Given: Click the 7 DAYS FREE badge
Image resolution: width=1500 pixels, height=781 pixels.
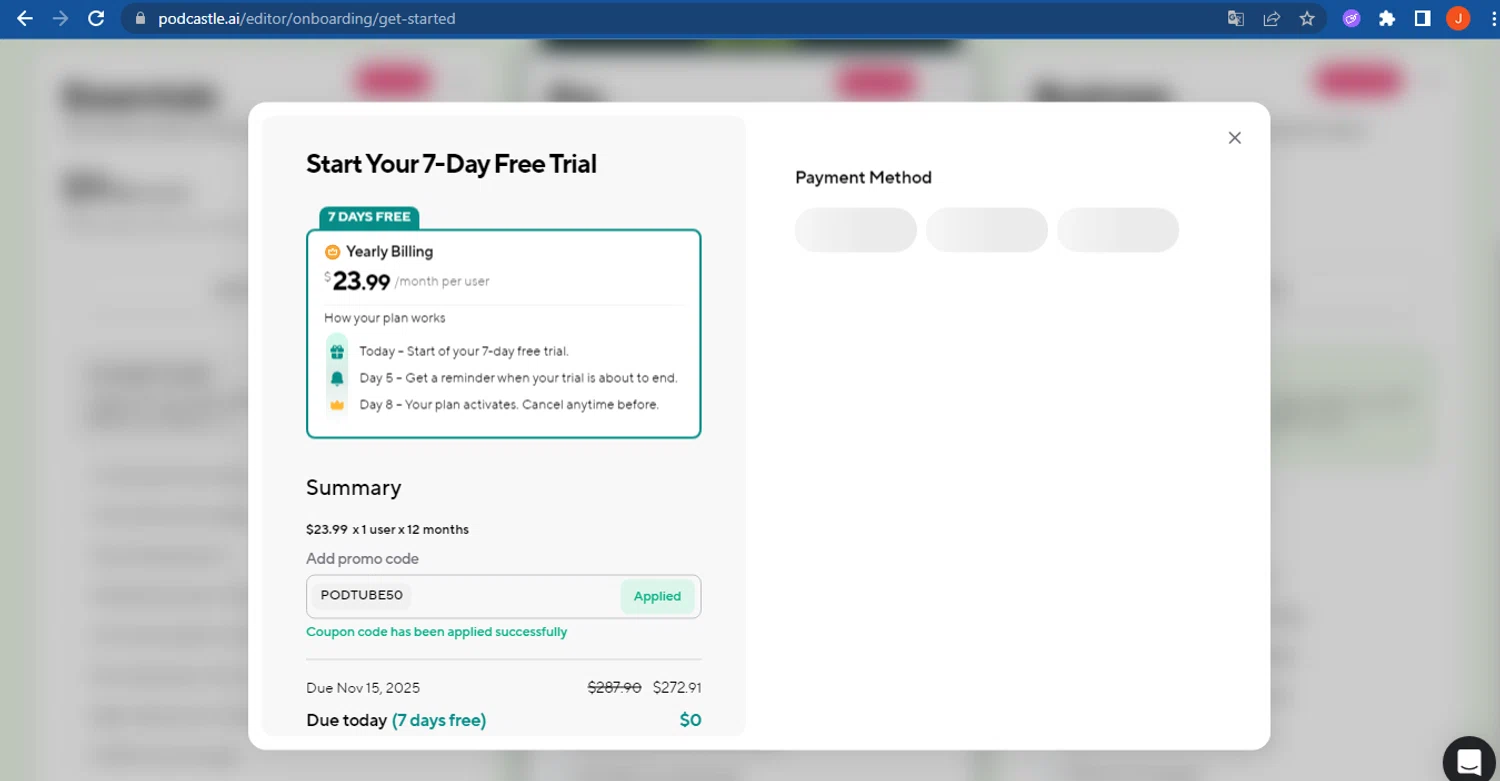Looking at the screenshot, I should click(x=369, y=217).
